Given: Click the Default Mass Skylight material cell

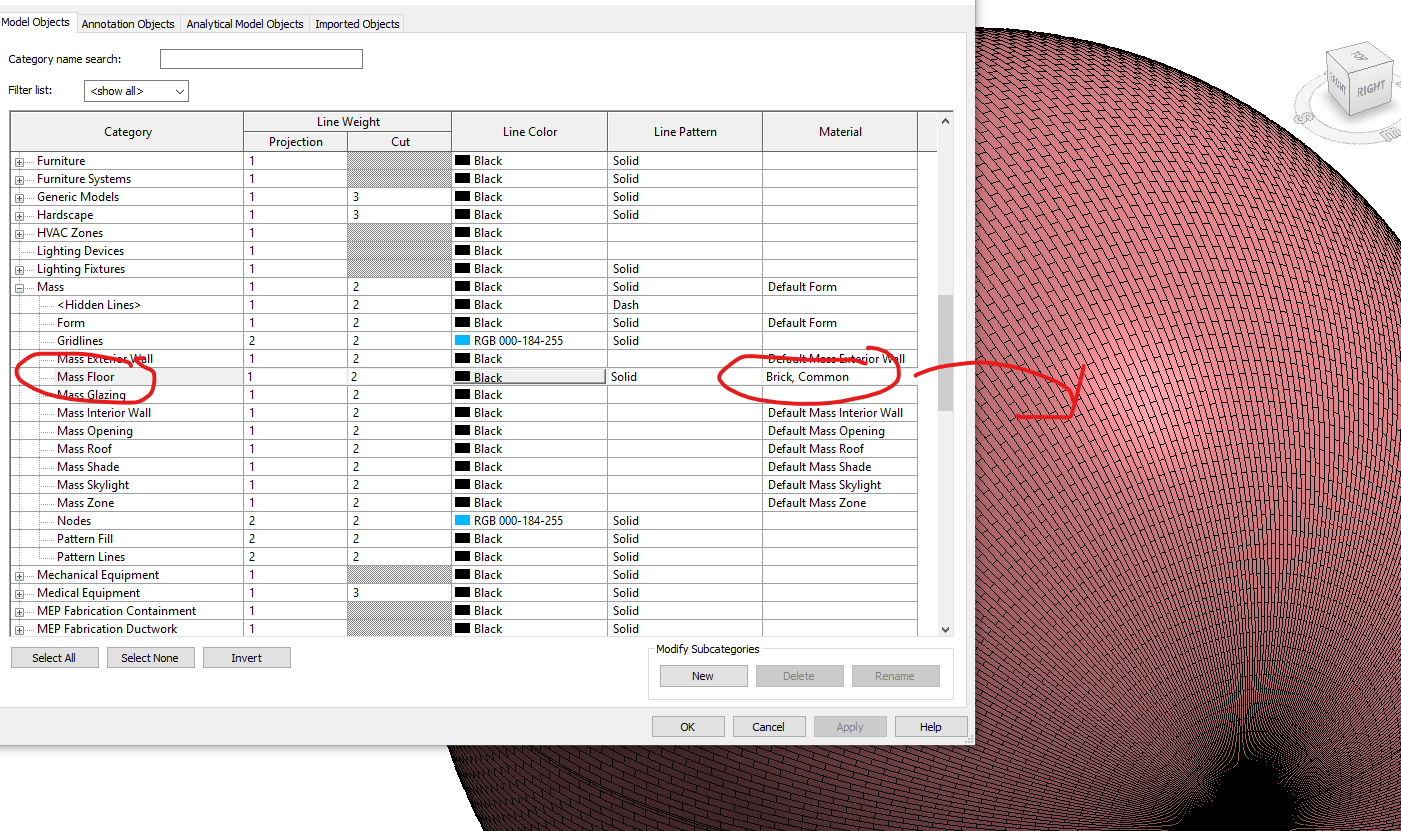Looking at the screenshot, I should click(840, 485).
